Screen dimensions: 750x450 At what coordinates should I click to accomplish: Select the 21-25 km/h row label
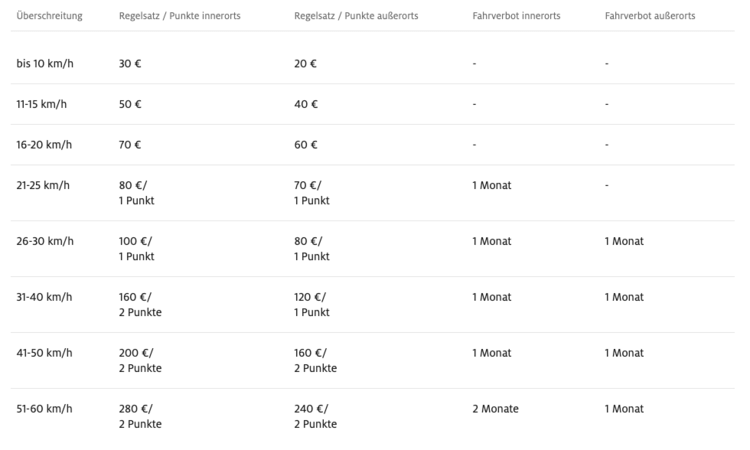coord(45,185)
